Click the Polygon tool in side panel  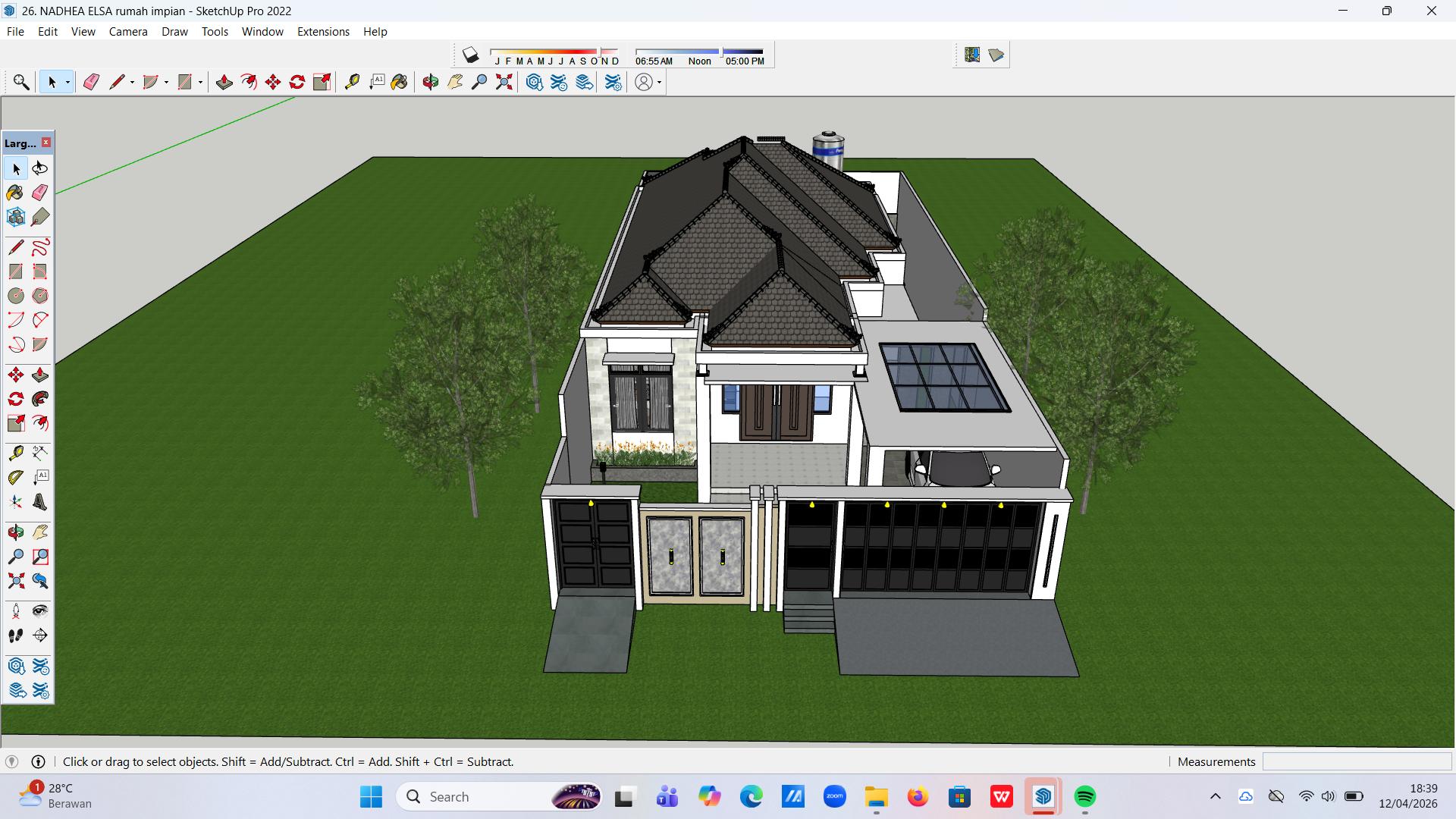(x=40, y=296)
